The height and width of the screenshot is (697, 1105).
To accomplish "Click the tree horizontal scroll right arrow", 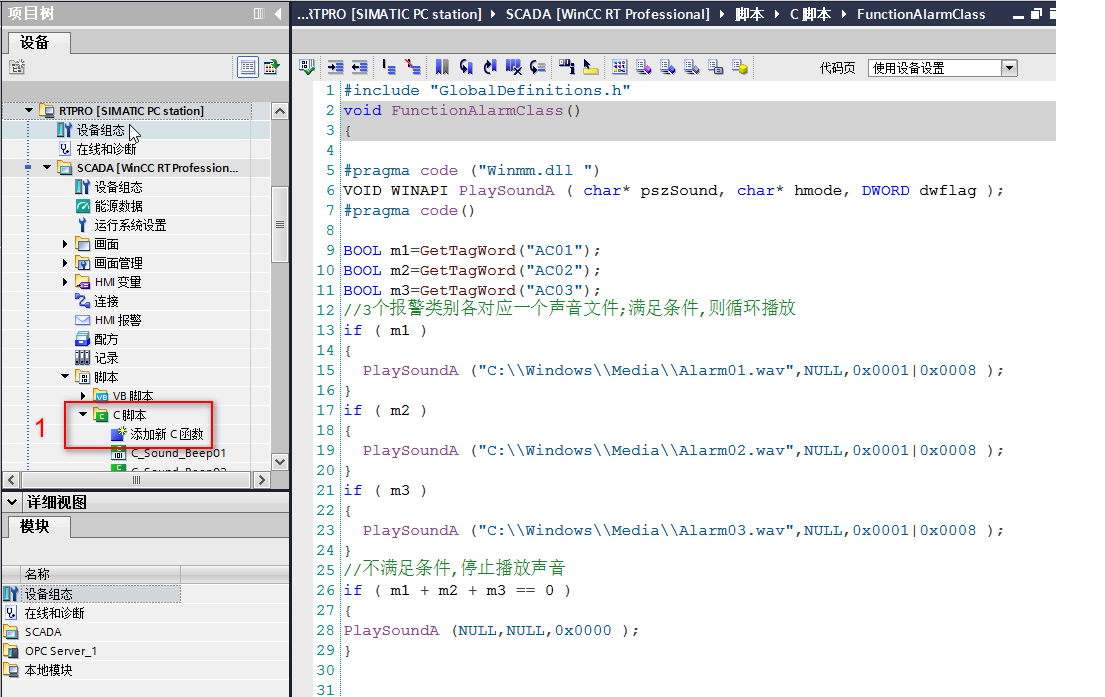I will click(x=261, y=480).
